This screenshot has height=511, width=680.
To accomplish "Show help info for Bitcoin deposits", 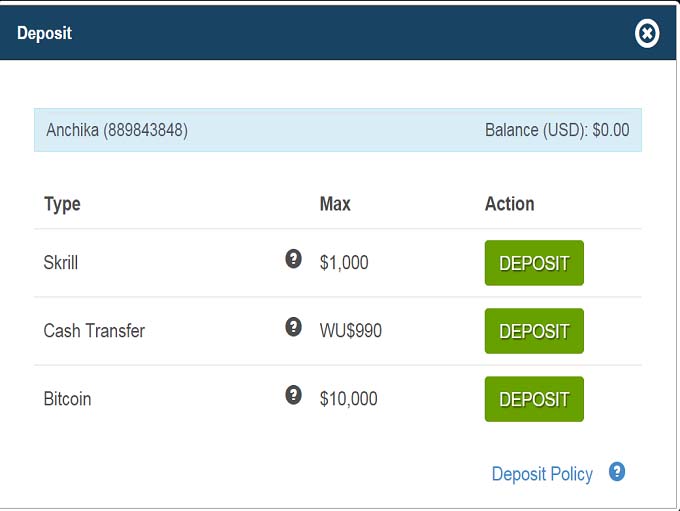I will click(x=293, y=395).
